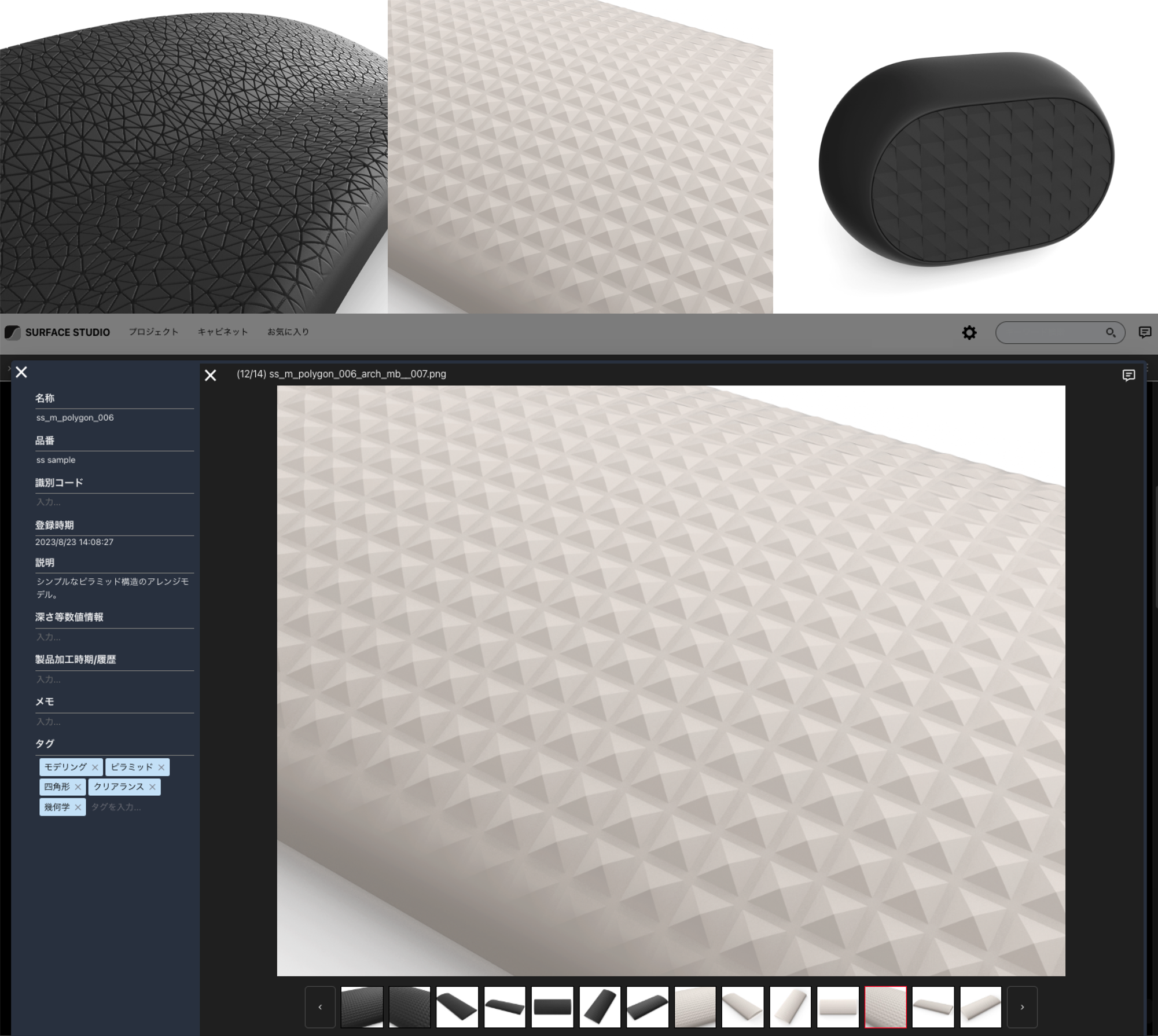Close the details side panel
Image resolution: width=1158 pixels, height=1036 pixels.
pyautogui.click(x=21, y=372)
